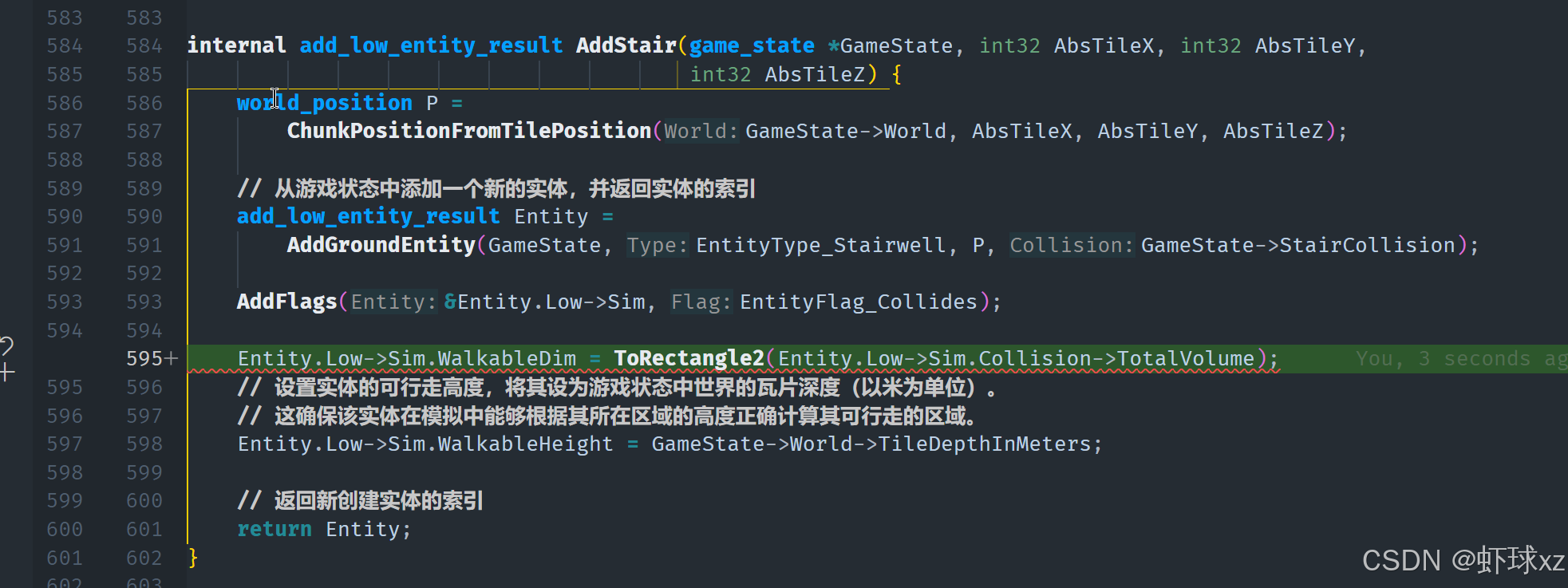Click the closing brace on line 602
This screenshot has height=588, width=1568.
click(x=192, y=558)
